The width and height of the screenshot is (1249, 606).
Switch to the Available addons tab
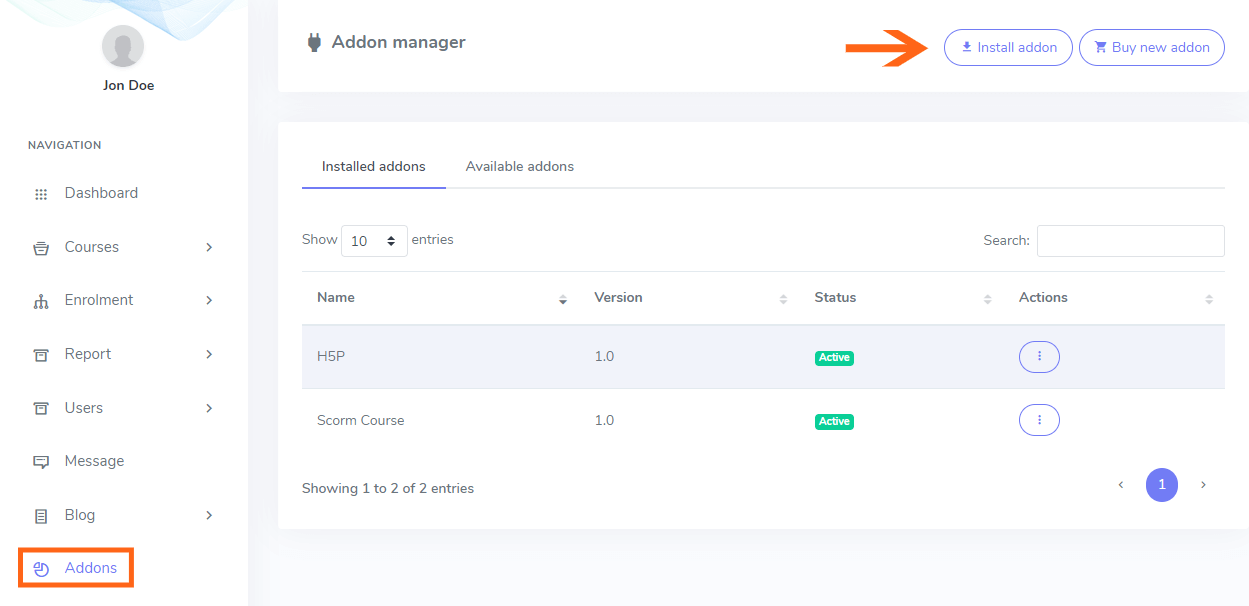519,166
